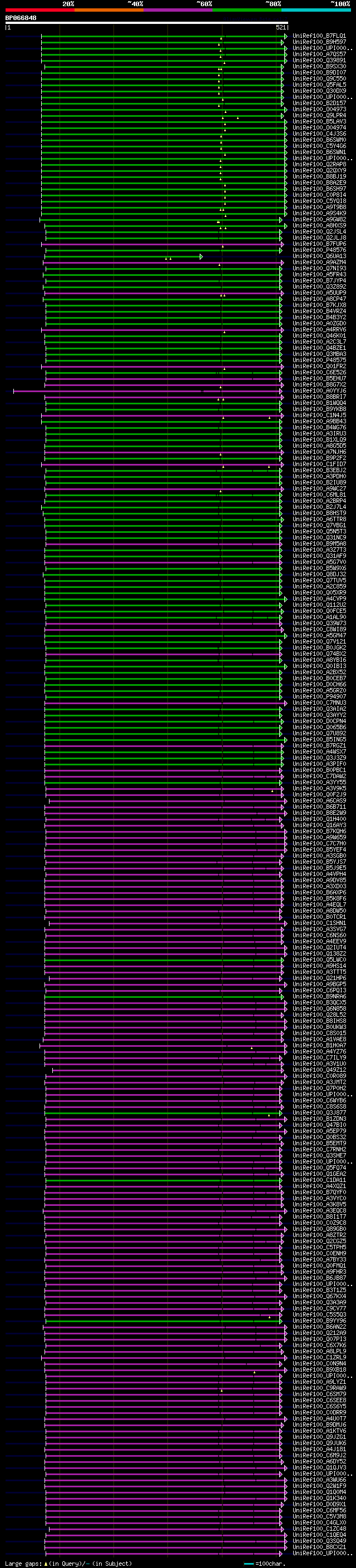The height and width of the screenshot is (1568, 356).
Task: Select hit label UniRef100_C1N4J5
Action: [x=319, y=416]
